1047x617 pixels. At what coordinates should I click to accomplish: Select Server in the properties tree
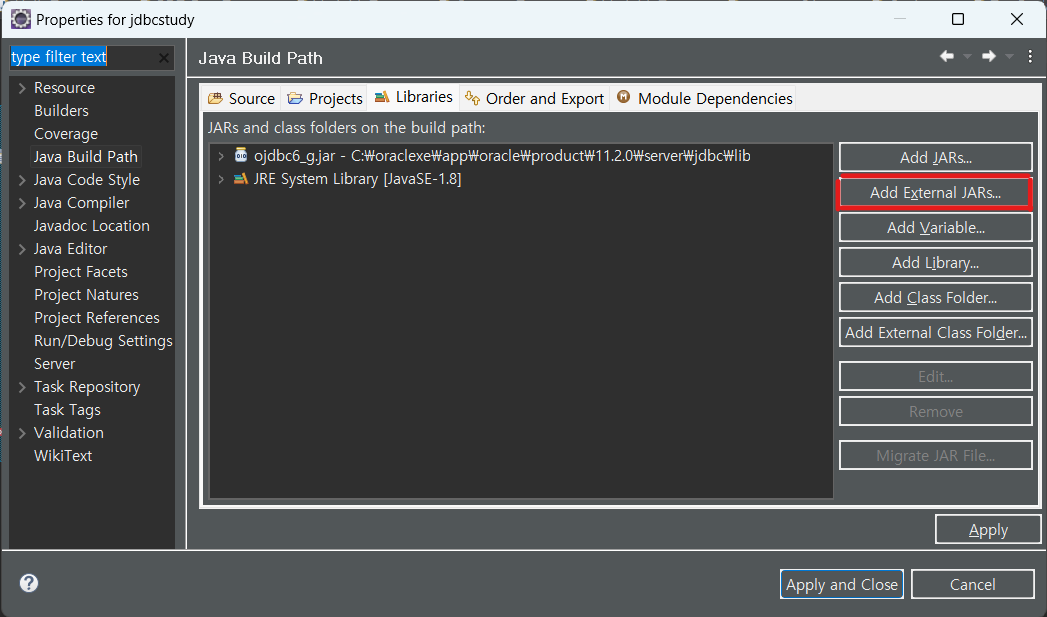55,364
